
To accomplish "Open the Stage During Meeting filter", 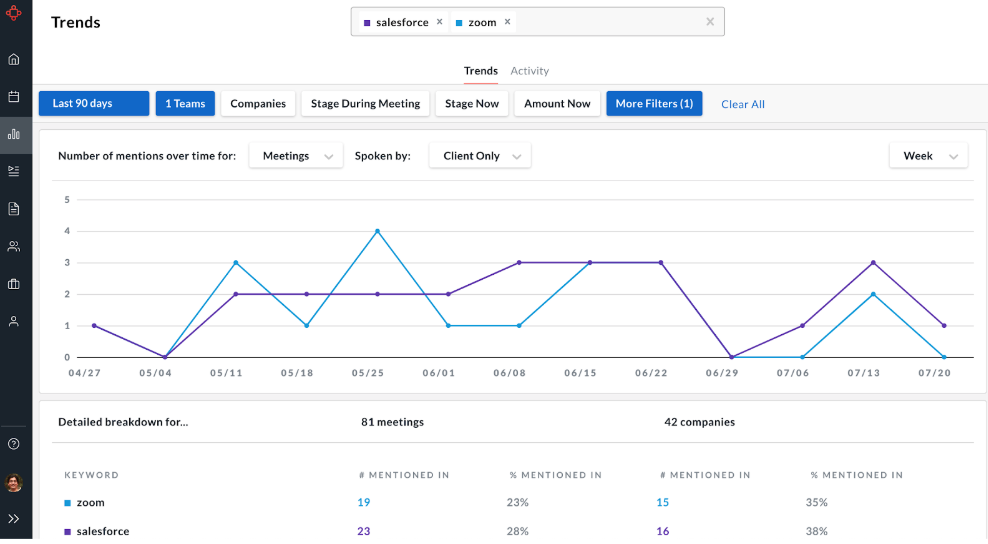I will tap(365, 103).
